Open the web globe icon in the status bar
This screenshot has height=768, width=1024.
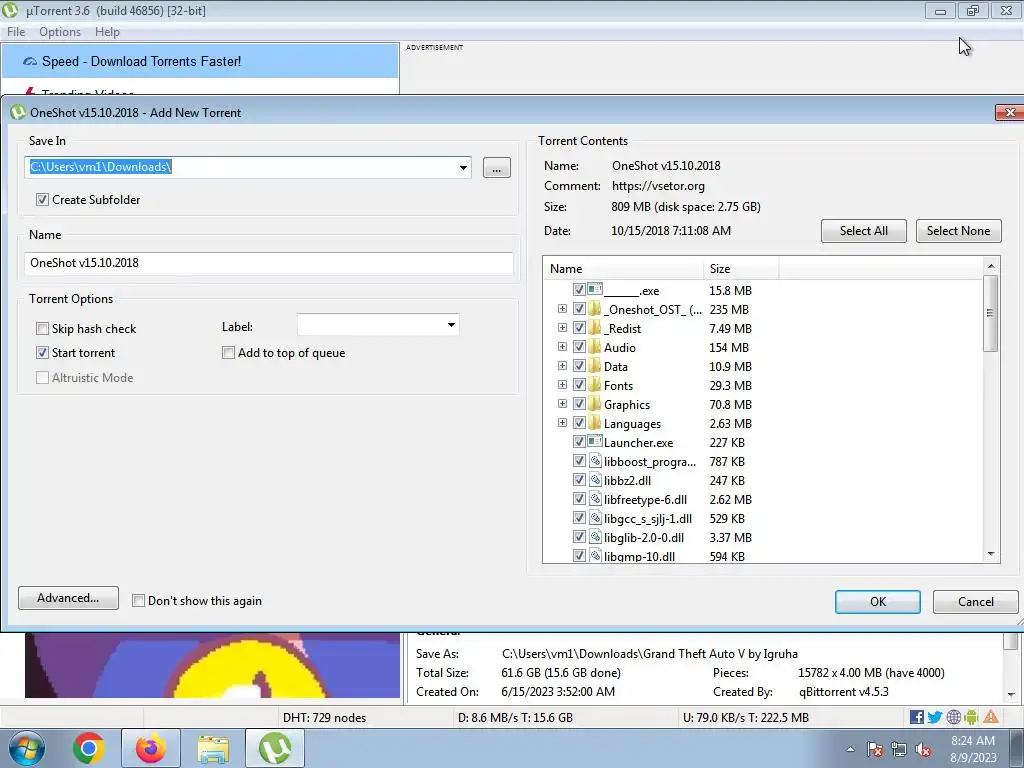[x=953, y=717]
